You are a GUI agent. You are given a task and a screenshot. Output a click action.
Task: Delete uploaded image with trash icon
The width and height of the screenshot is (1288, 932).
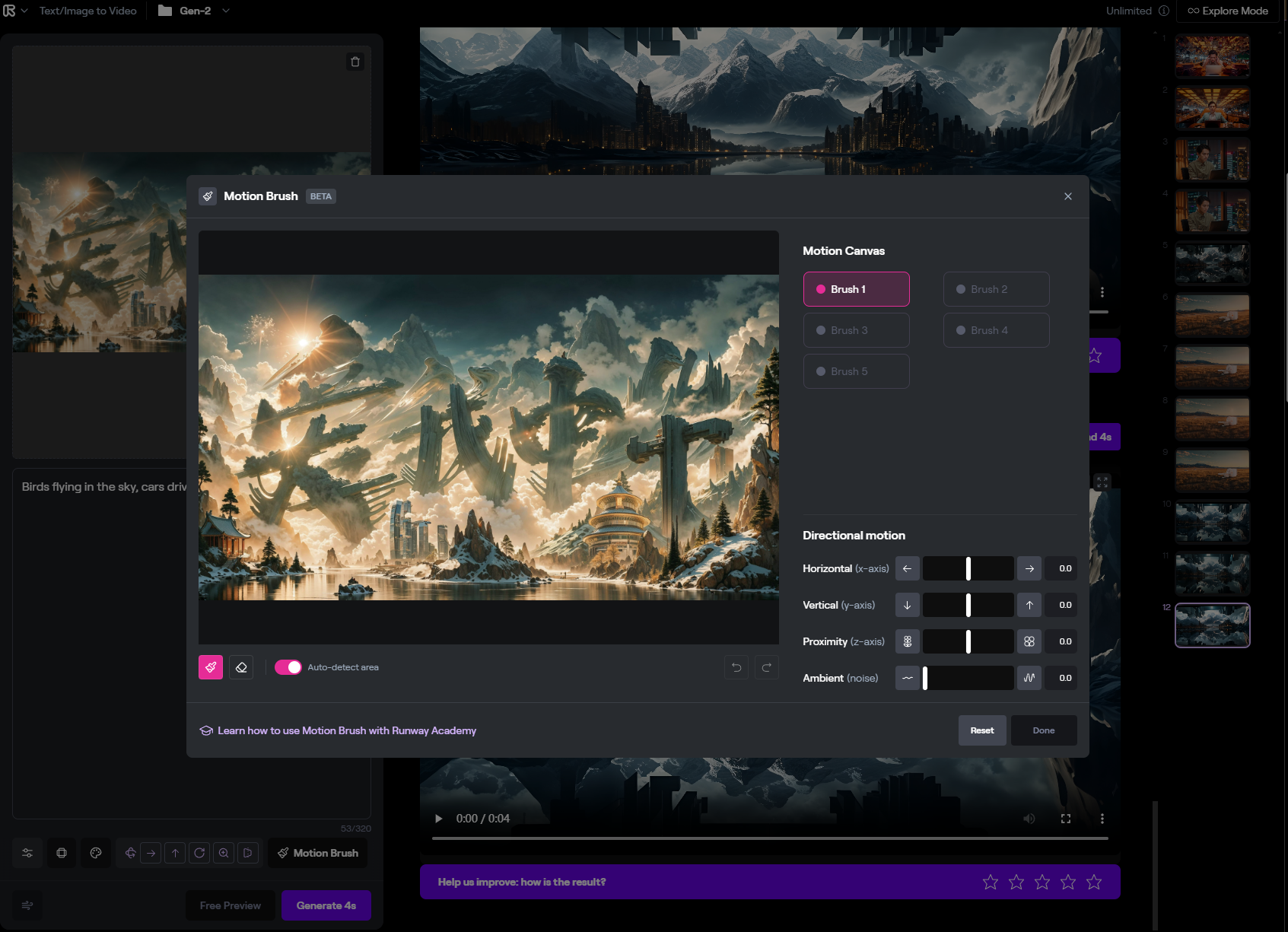(355, 62)
